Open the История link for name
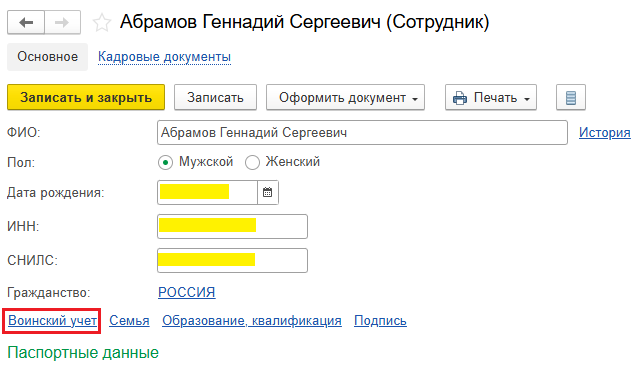The height and width of the screenshot is (369, 637). [x=605, y=132]
